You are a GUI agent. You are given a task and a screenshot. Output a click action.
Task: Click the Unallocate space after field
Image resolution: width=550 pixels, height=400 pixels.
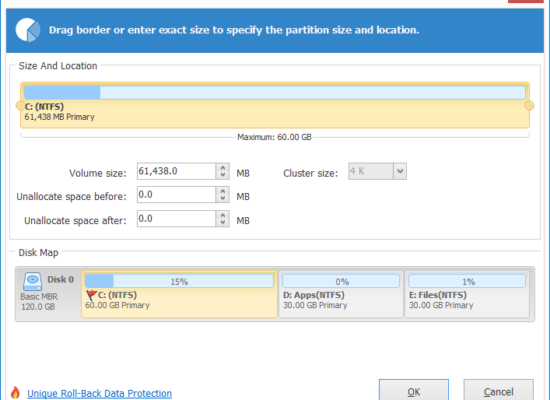tap(176, 219)
